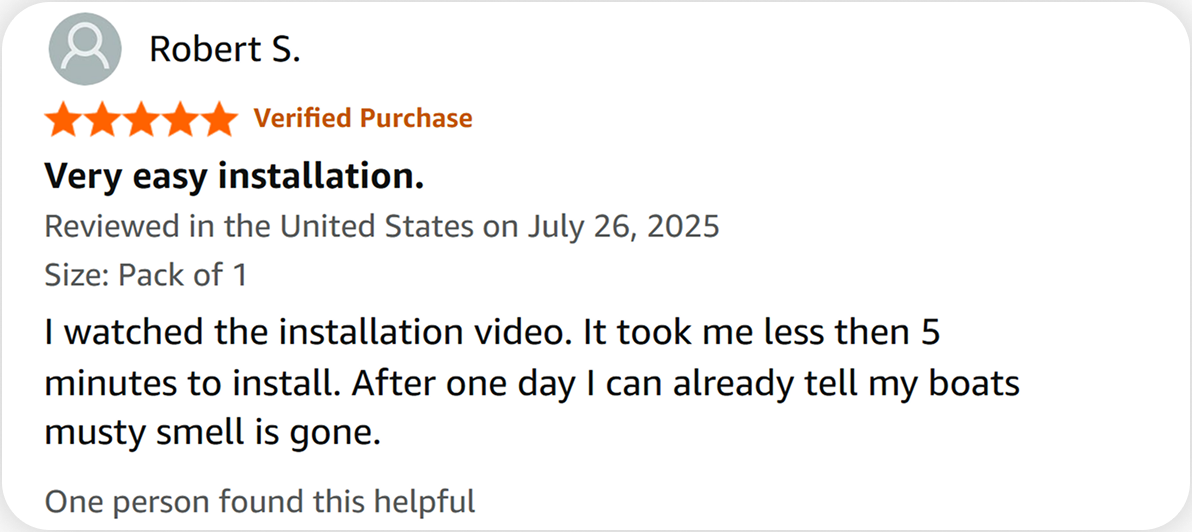1192x532 pixels.
Task: Click the review date July 26, 2025
Action: (622, 226)
